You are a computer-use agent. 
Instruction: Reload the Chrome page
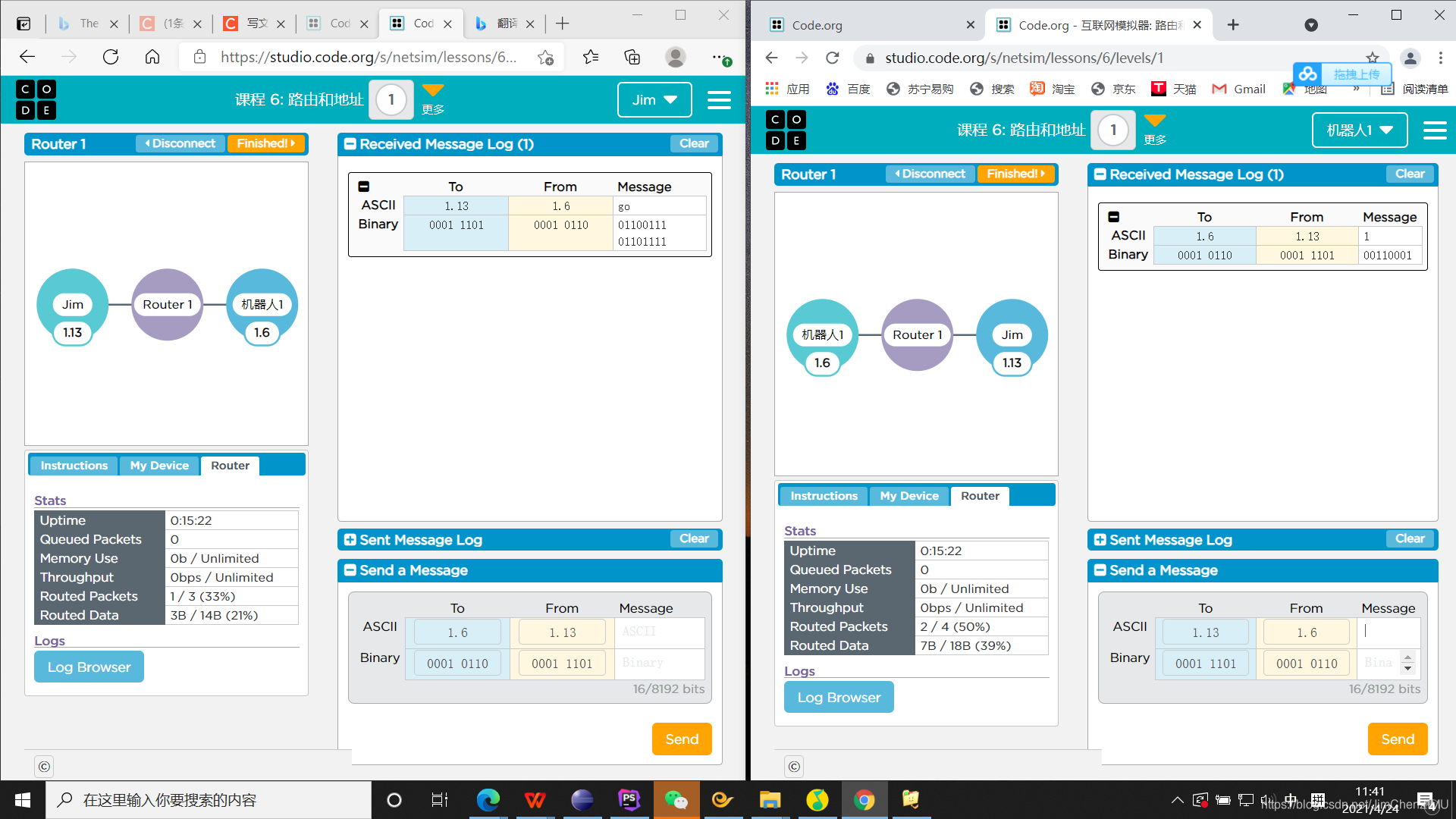[832, 58]
